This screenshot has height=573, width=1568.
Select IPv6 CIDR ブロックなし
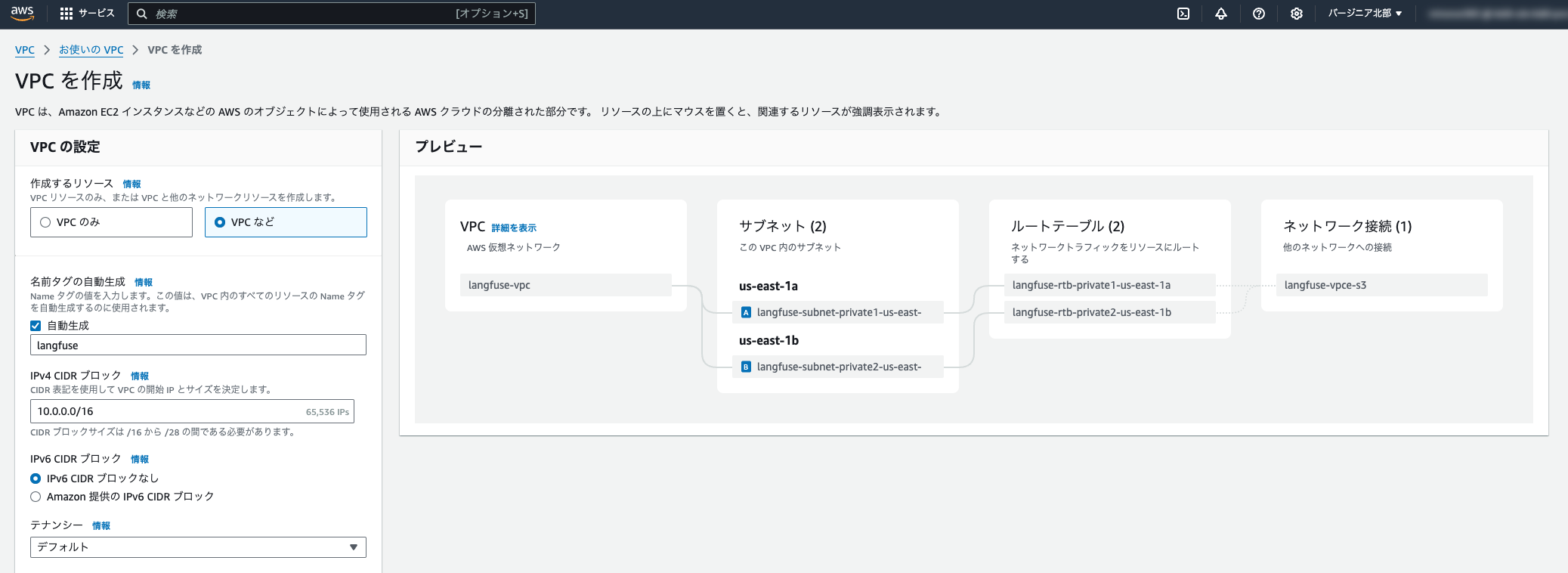(36, 479)
